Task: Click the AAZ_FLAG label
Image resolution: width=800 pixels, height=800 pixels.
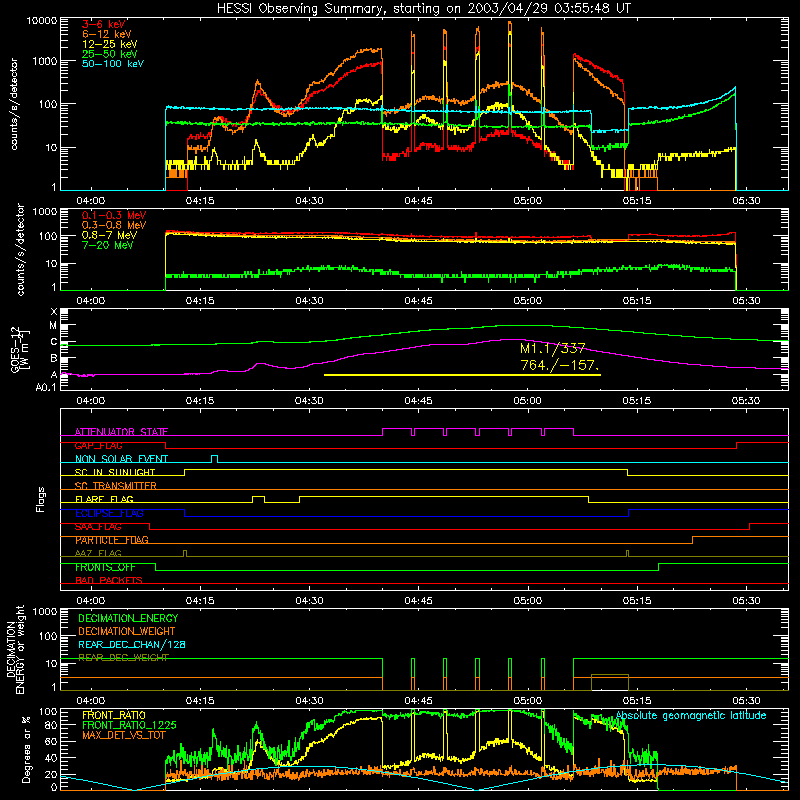Action: click(x=98, y=553)
